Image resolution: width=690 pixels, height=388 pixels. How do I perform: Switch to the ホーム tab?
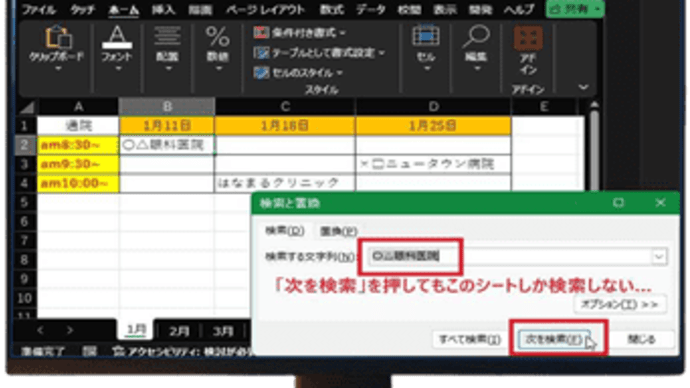coord(123,9)
